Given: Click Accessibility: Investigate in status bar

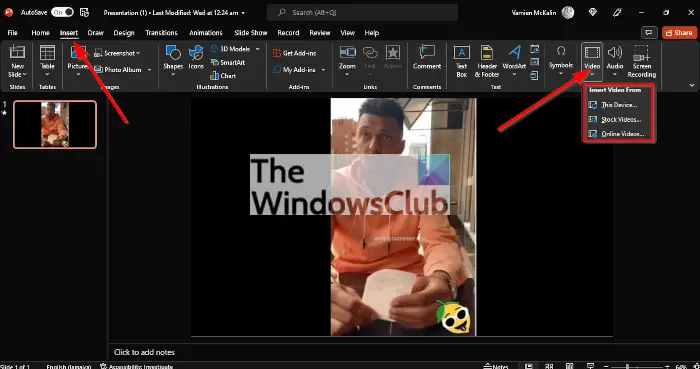Looking at the screenshot, I should pyautogui.click(x=136, y=366).
